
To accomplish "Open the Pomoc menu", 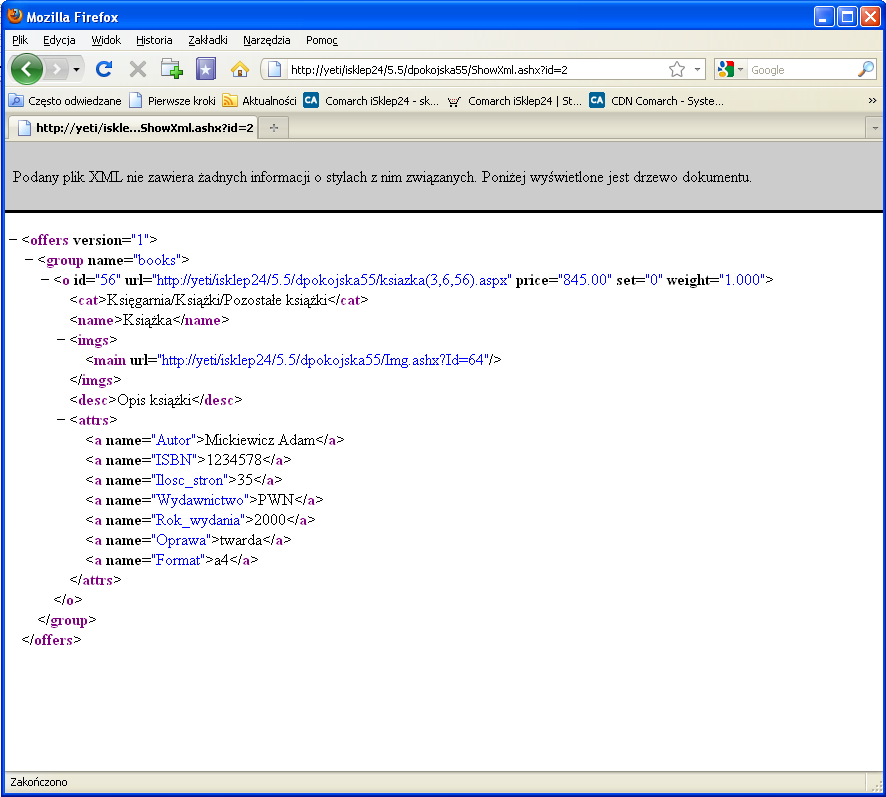I will coord(322,40).
